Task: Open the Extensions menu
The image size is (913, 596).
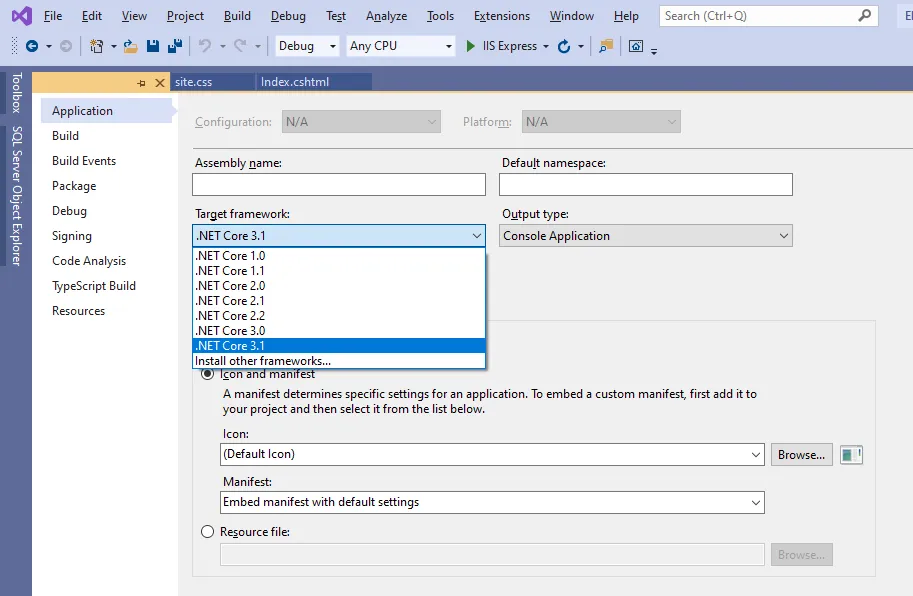Action: 502,16
